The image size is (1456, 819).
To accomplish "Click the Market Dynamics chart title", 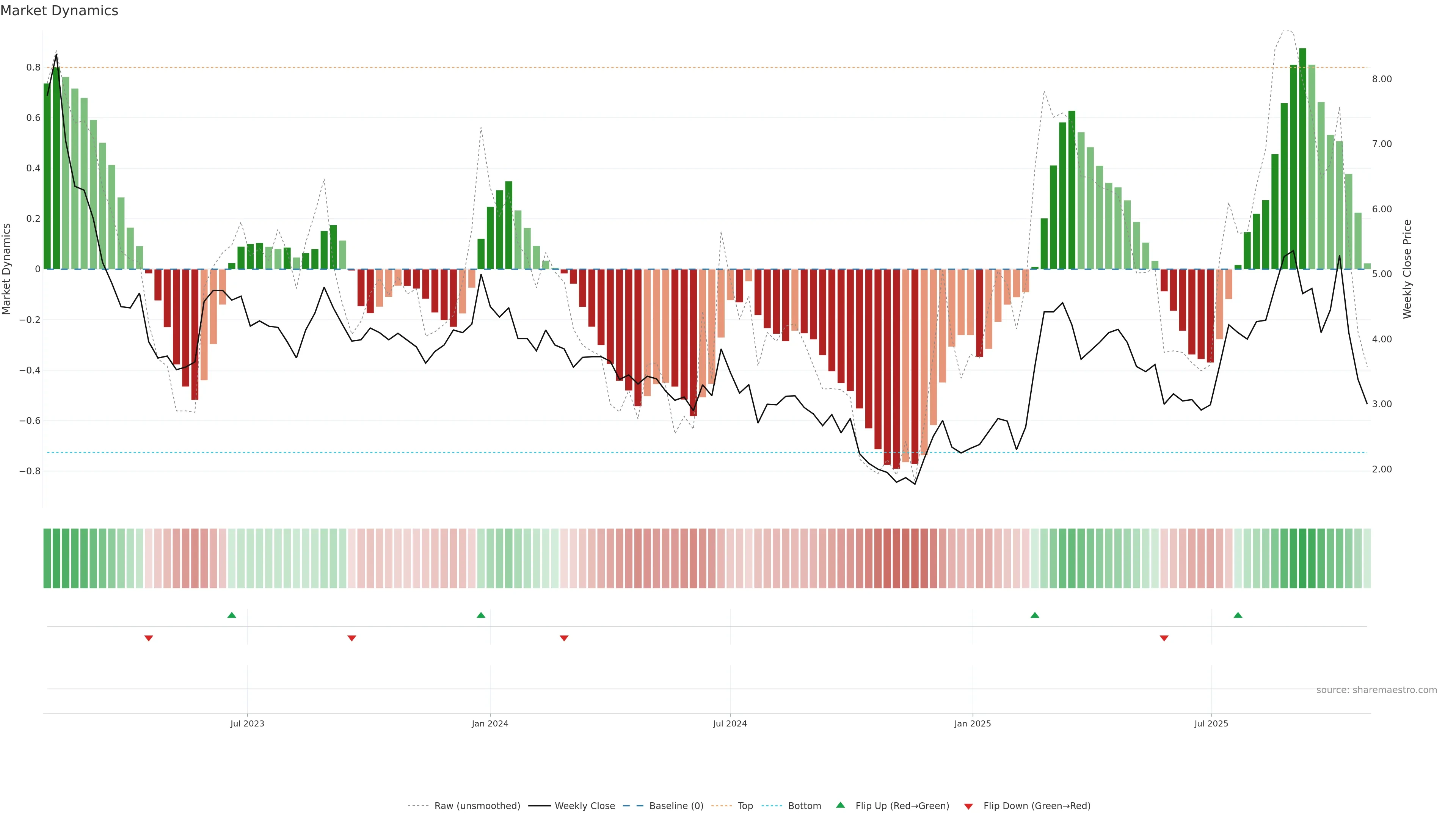I will (x=60, y=11).
